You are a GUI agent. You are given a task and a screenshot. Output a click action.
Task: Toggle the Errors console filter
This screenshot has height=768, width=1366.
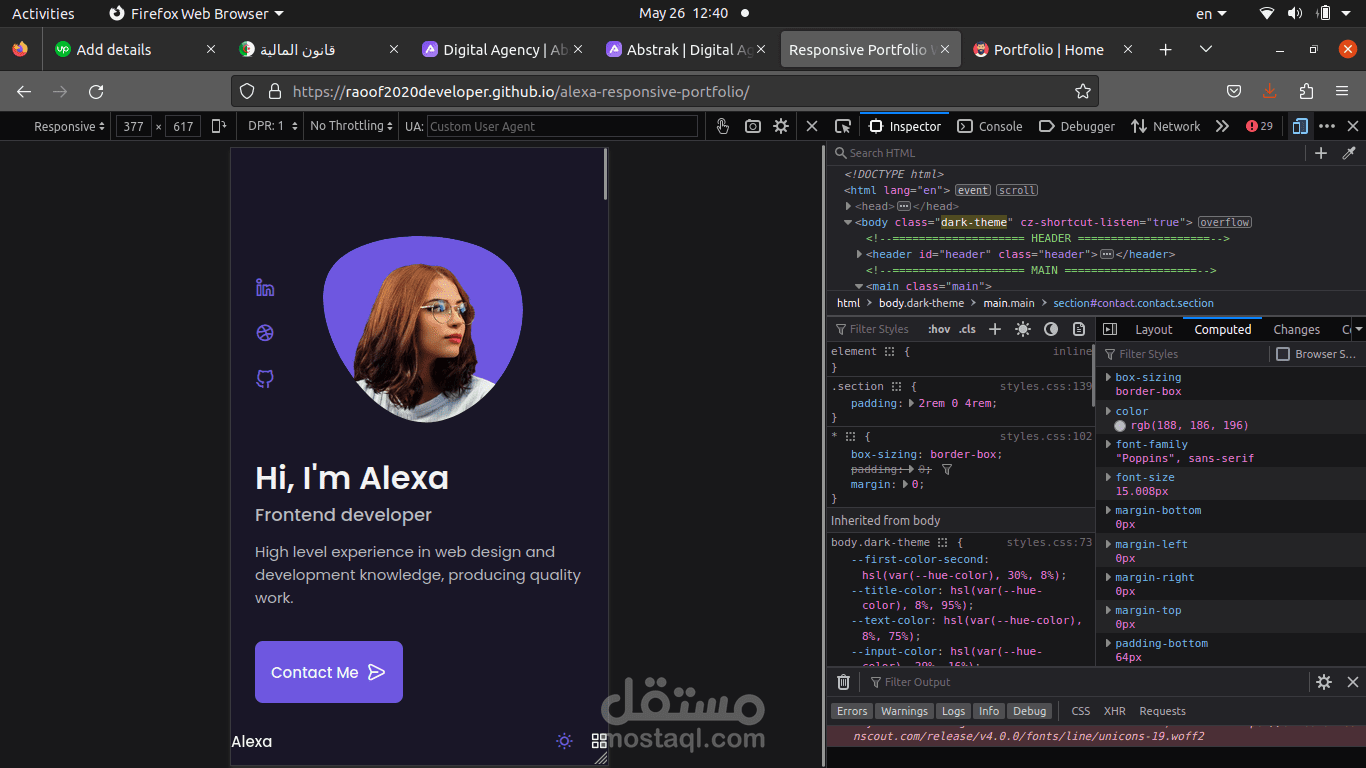[x=852, y=711]
